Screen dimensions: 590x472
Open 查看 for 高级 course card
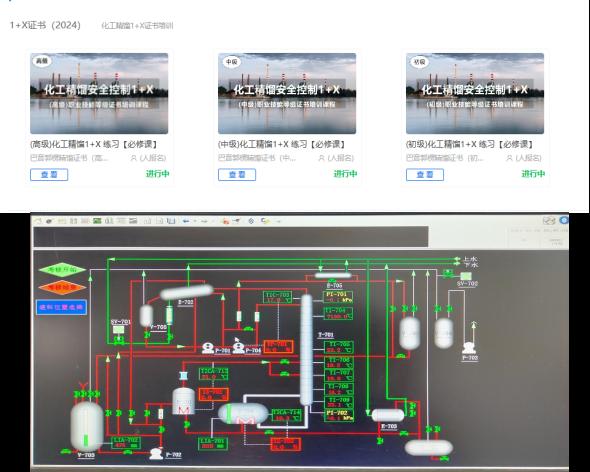pos(49,175)
